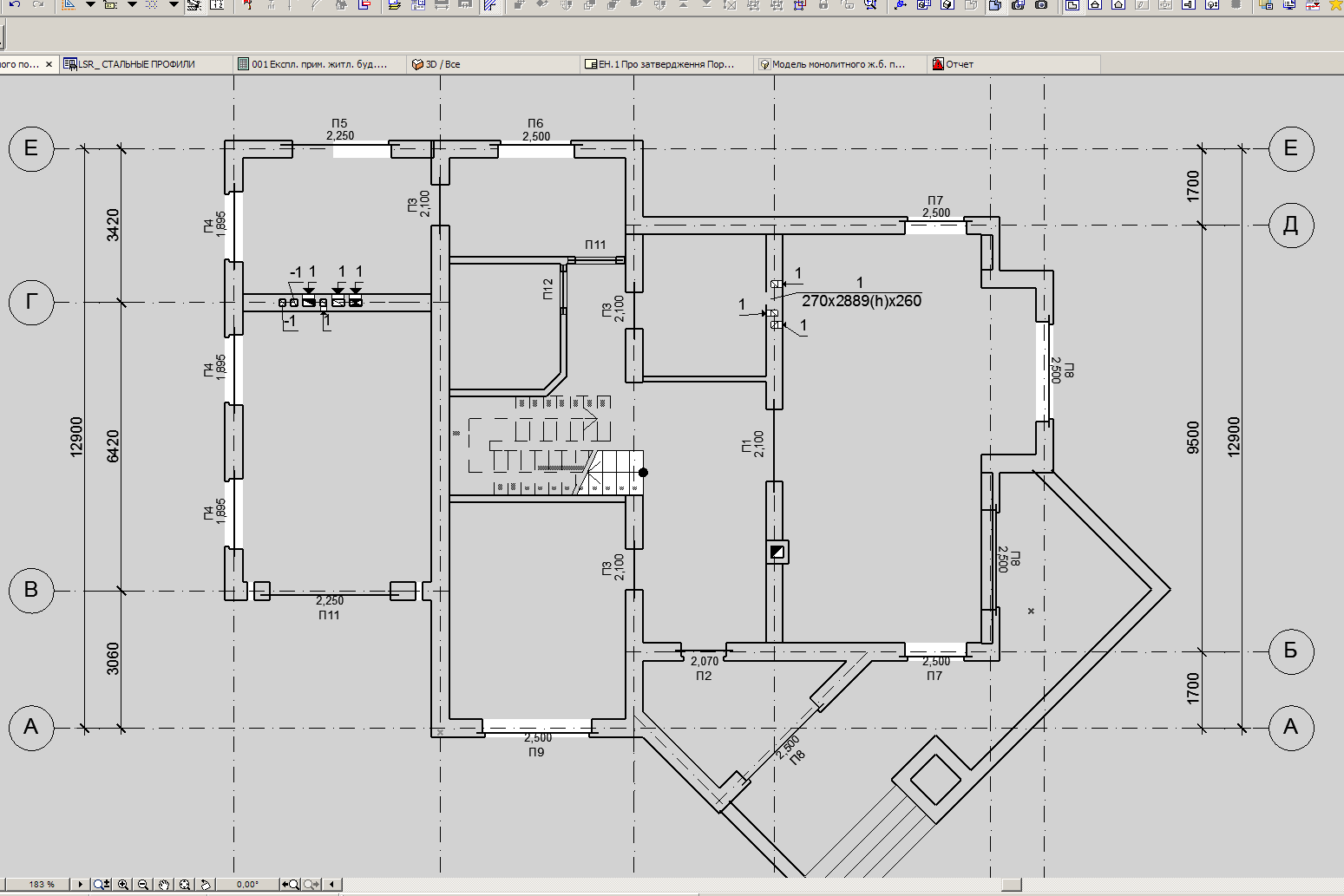1344x896 pixels.
Task: Click the lock icon in toolbar
Action: point(823,4)
